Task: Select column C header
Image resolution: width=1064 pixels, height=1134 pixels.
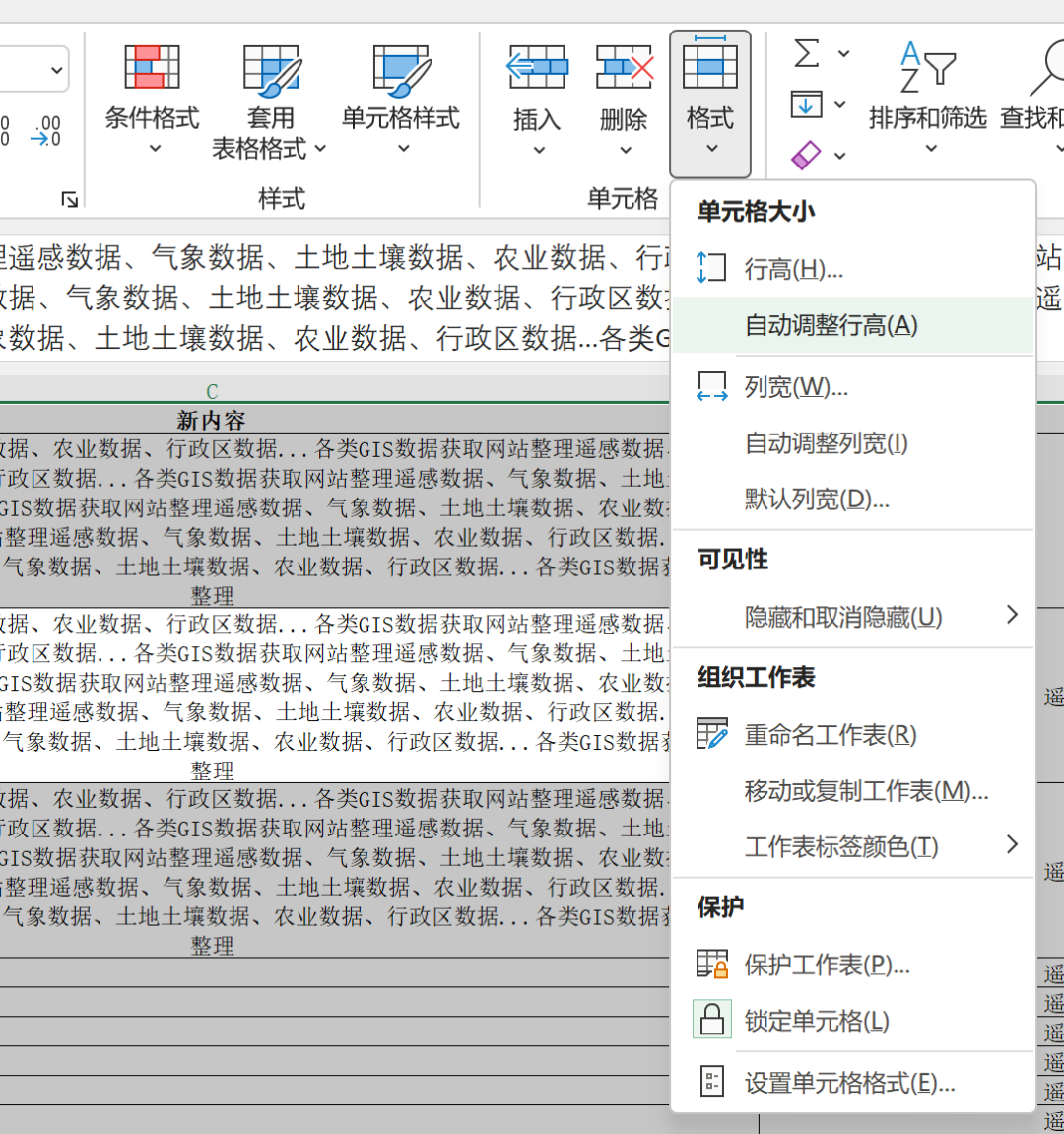Action: pyautogui.click(x=212, y=391)
